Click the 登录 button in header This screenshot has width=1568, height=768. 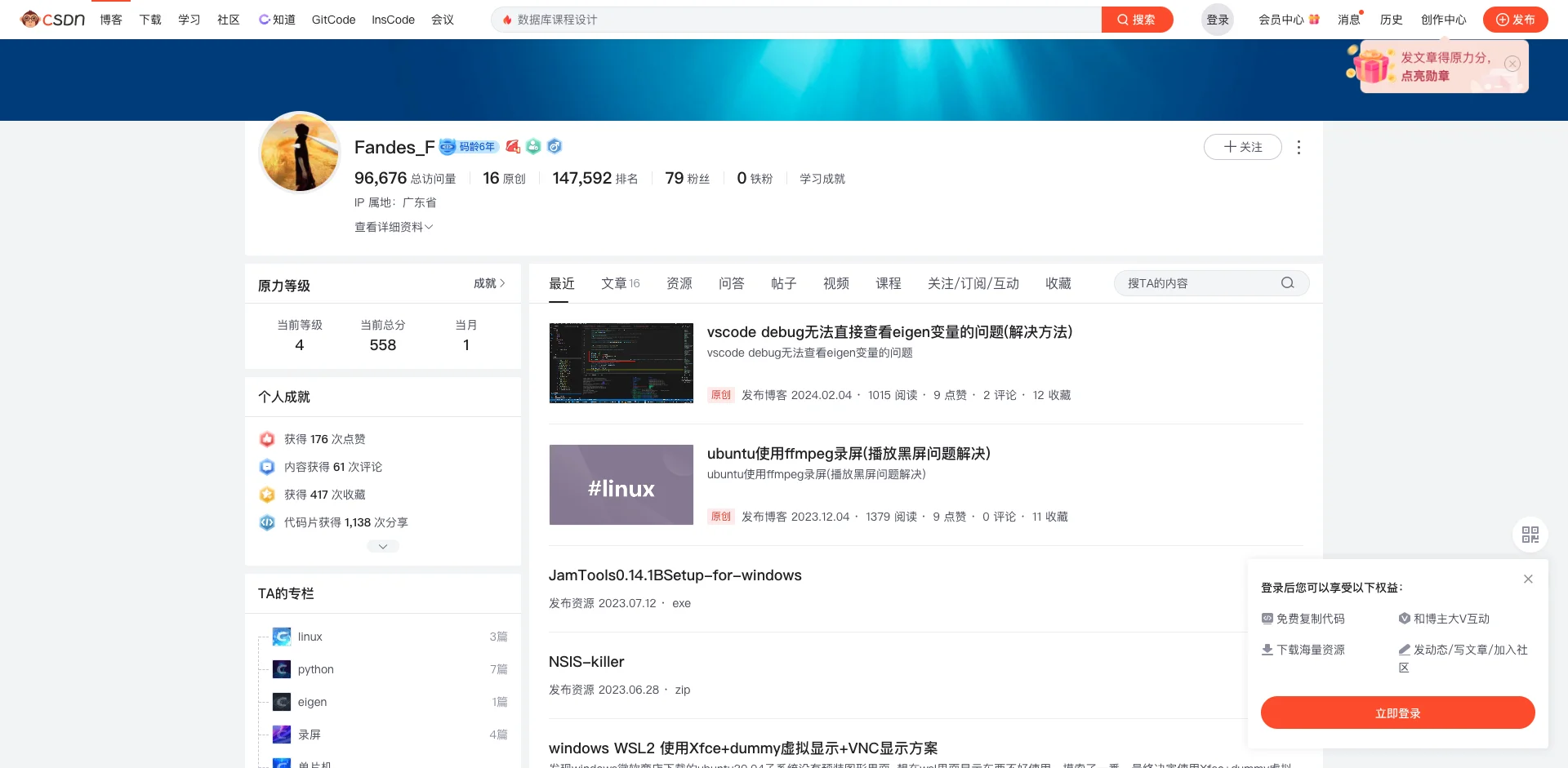(1218, 20)
